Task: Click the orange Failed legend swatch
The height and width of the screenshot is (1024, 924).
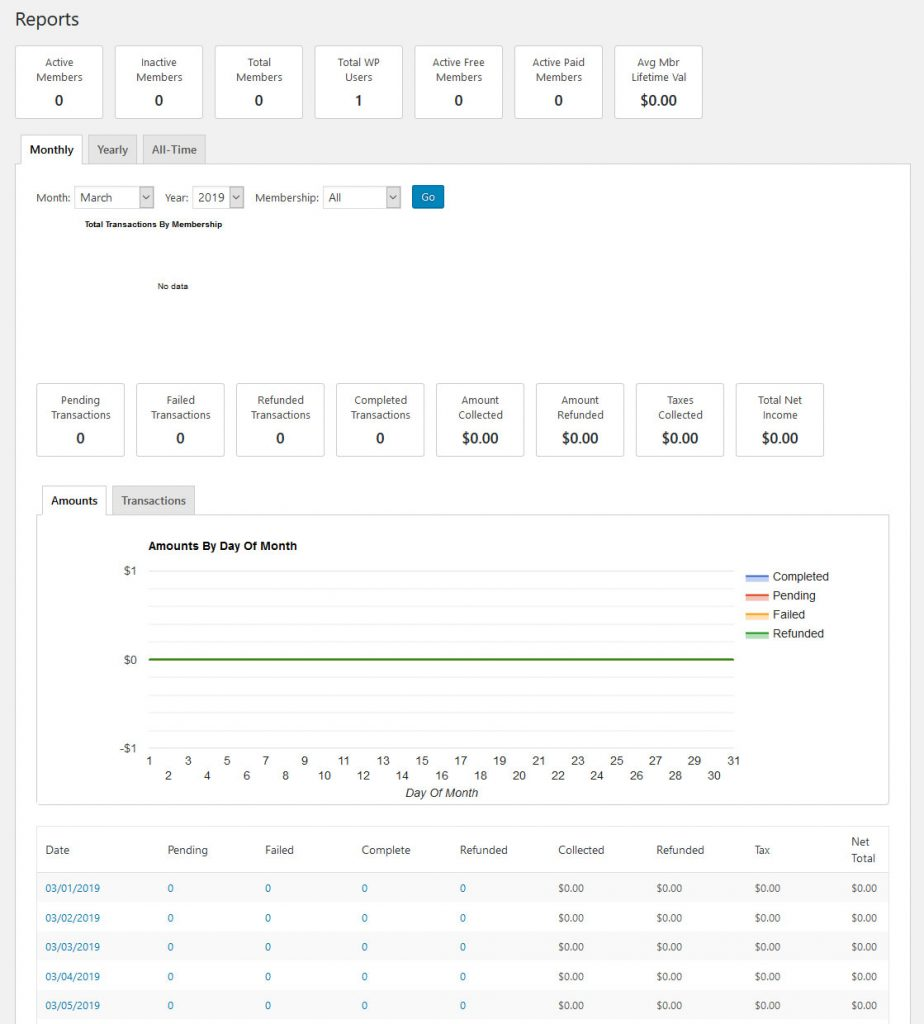Action: pos(757,615)
